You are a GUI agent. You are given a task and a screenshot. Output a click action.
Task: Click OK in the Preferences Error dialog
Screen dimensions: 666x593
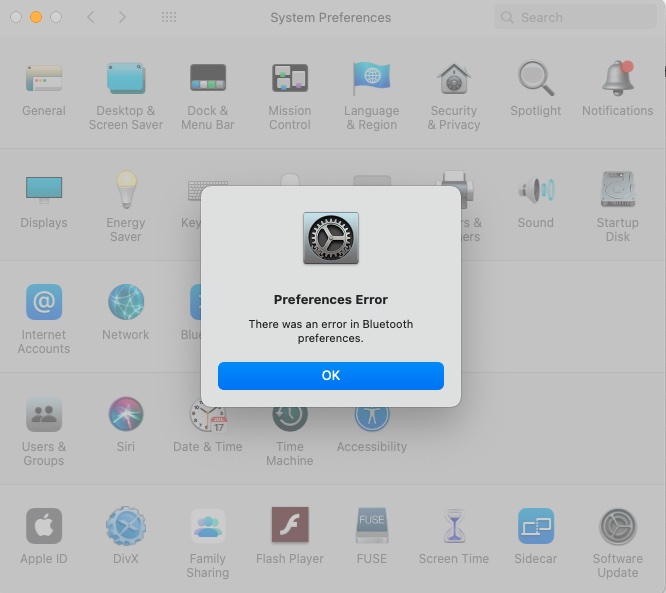[330, 376]
